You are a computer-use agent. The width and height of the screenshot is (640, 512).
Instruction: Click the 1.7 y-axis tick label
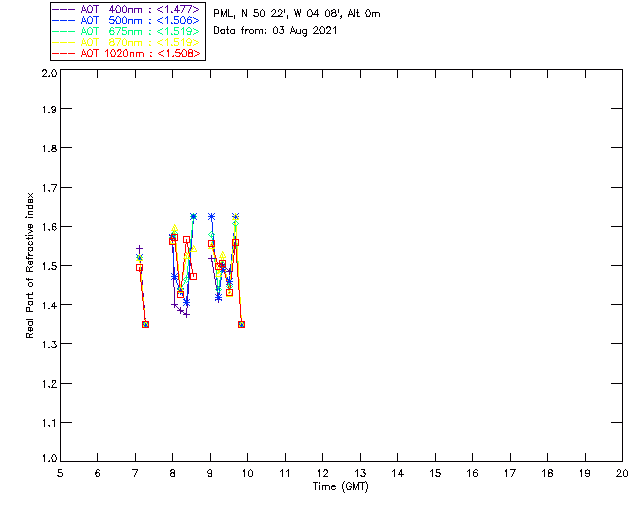[x=49, y=188]
